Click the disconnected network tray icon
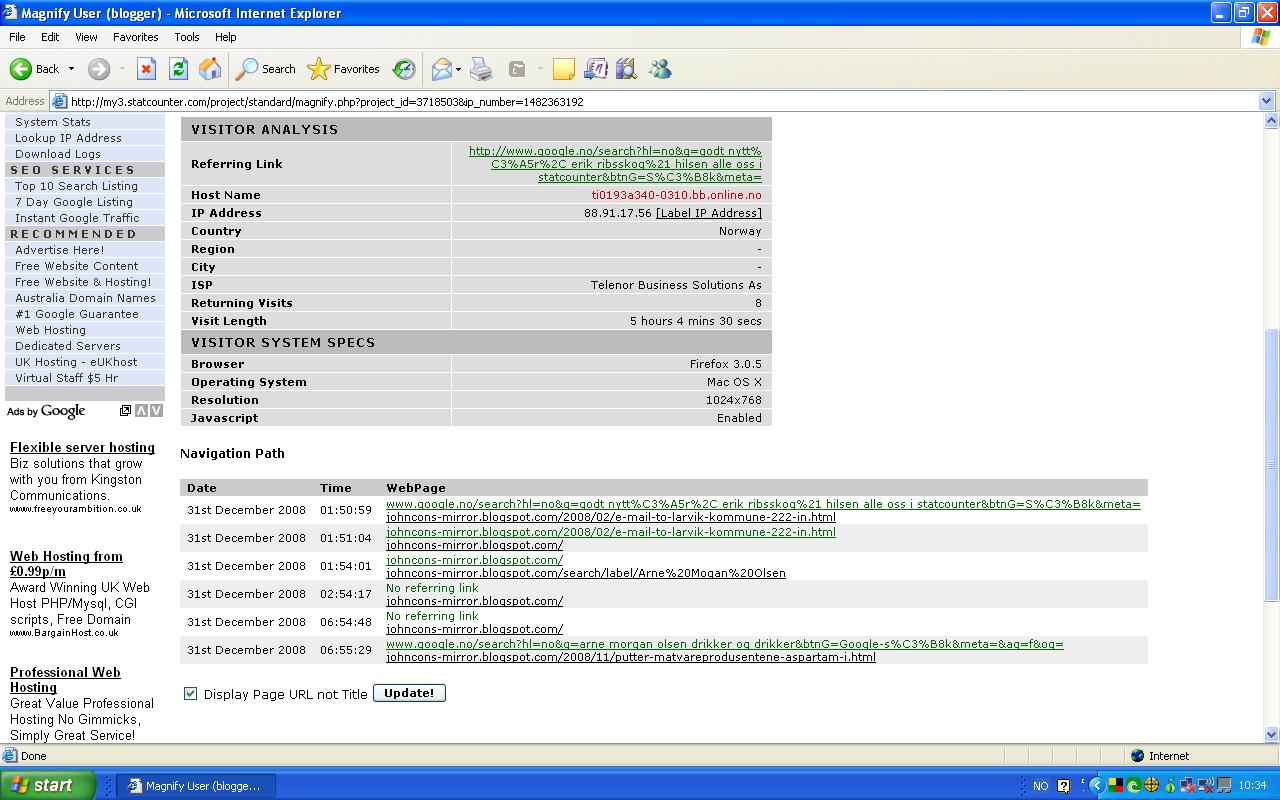 click(1187, 786)
